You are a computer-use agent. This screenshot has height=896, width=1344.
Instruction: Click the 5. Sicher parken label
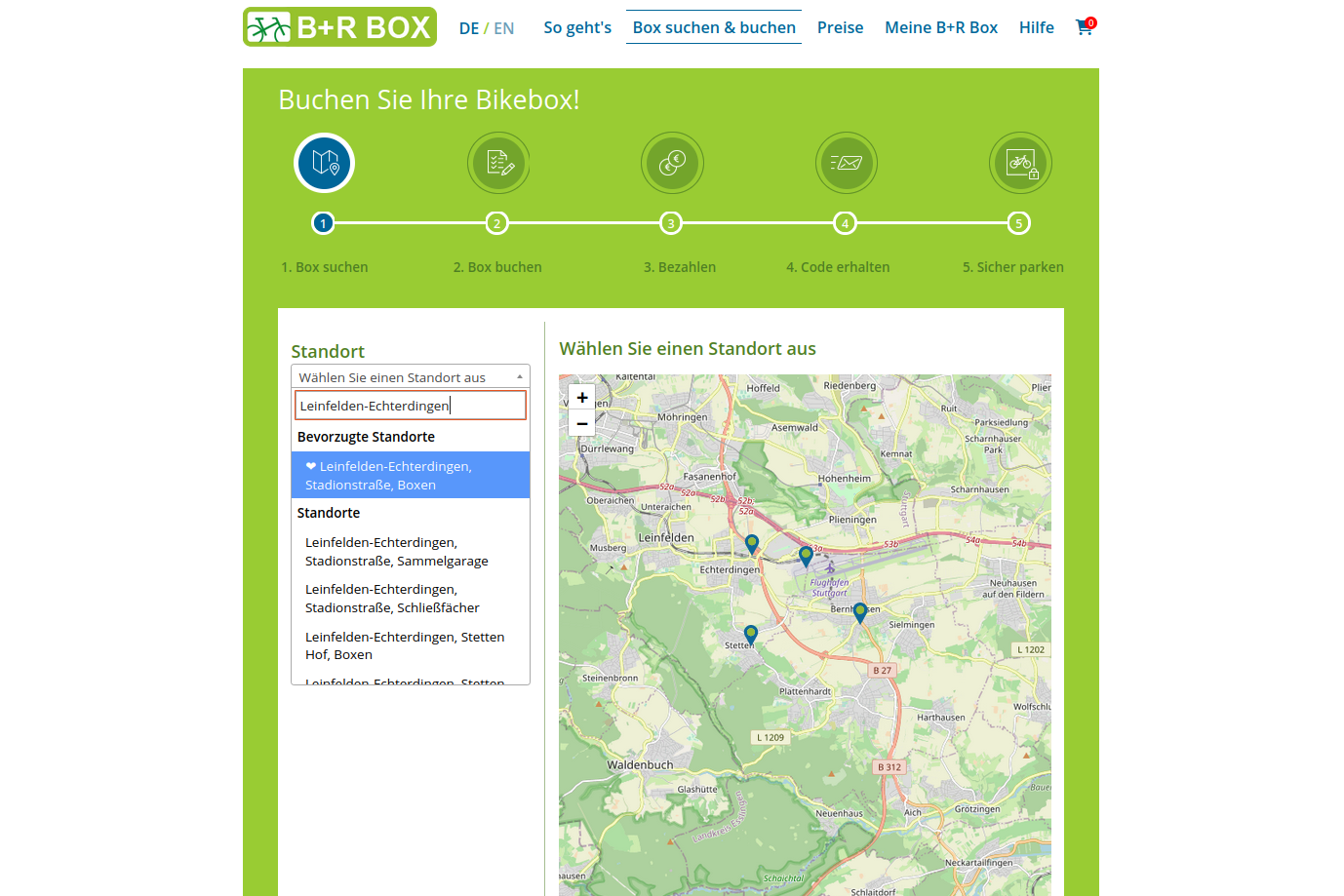(1013, 267)
